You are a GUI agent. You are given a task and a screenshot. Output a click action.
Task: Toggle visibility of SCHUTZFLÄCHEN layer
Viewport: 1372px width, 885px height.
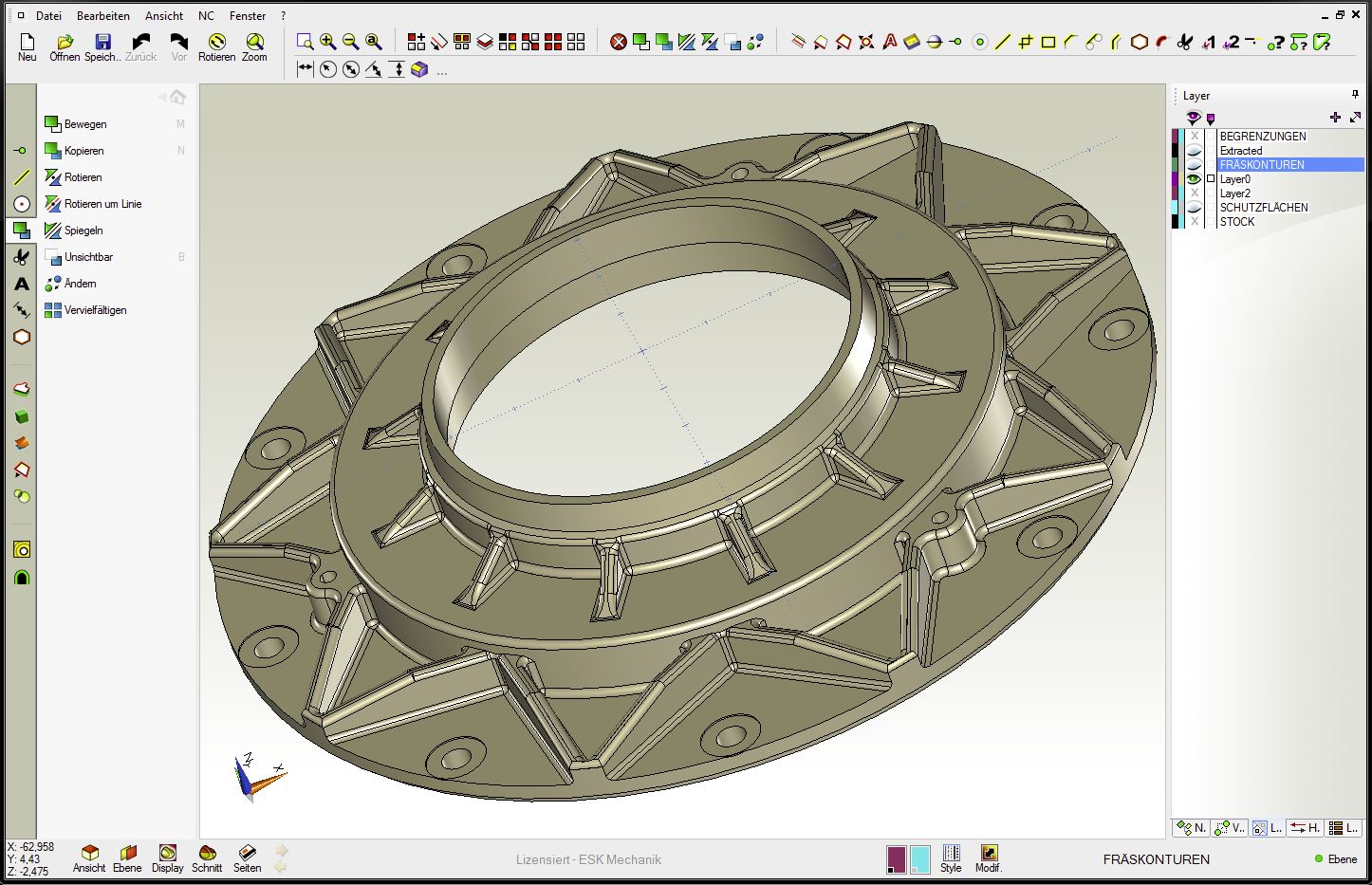[x=1195, y=208]
